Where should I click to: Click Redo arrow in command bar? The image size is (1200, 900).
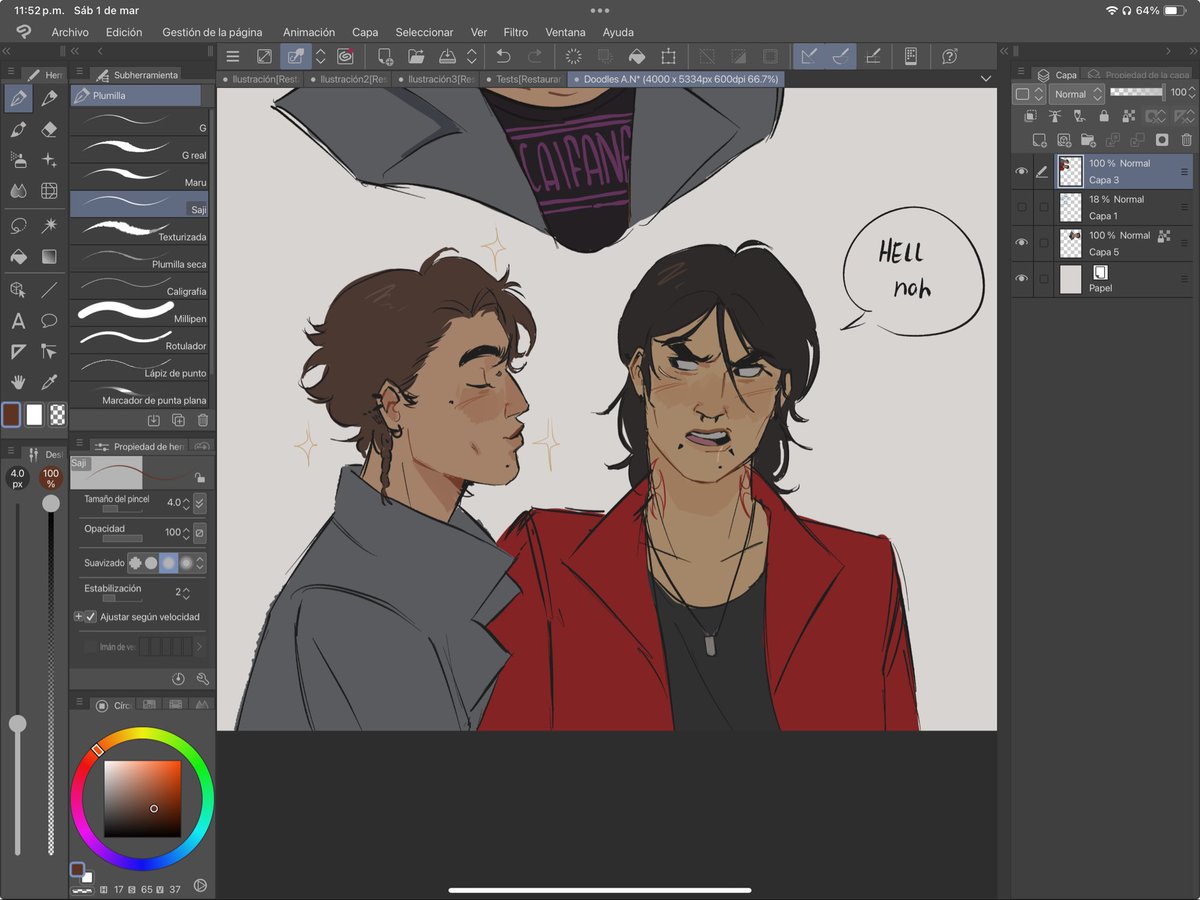(535, 57)
